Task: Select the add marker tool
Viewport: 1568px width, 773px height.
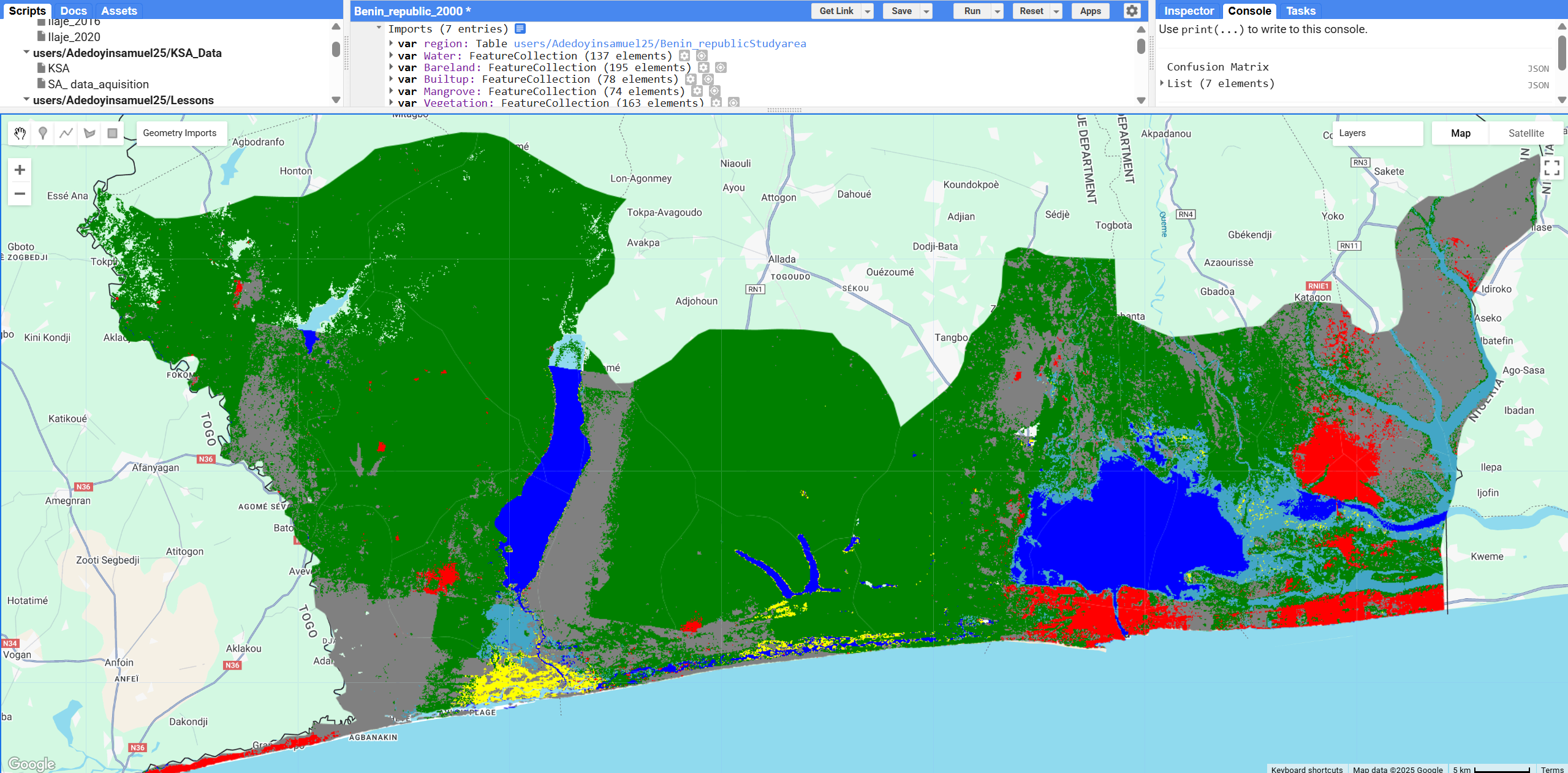Action: pos(43,133)
